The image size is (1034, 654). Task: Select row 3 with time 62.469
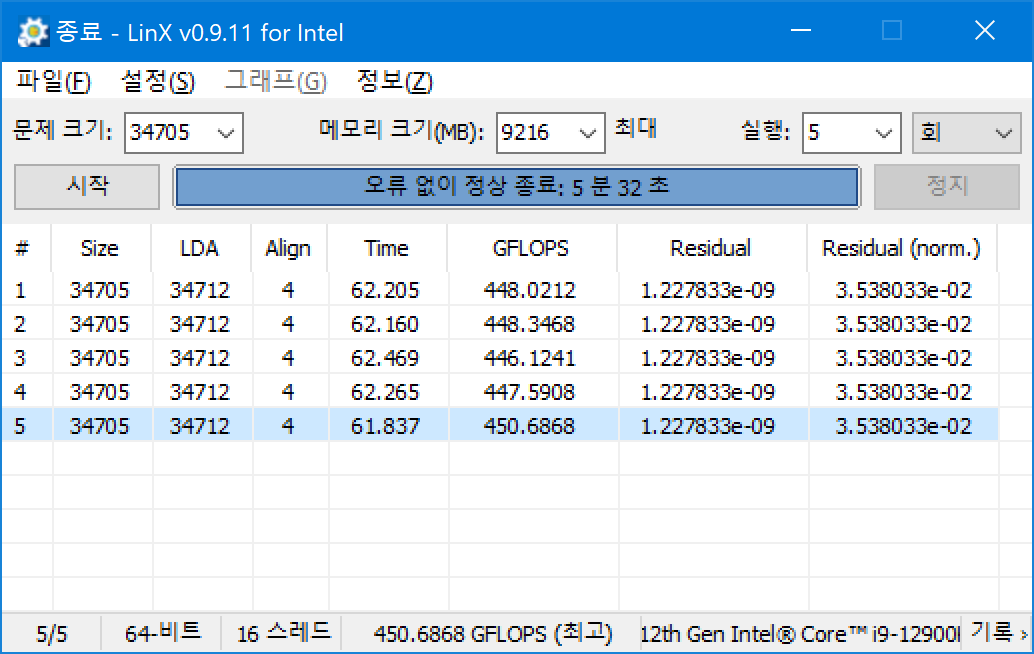pos(500,358)
